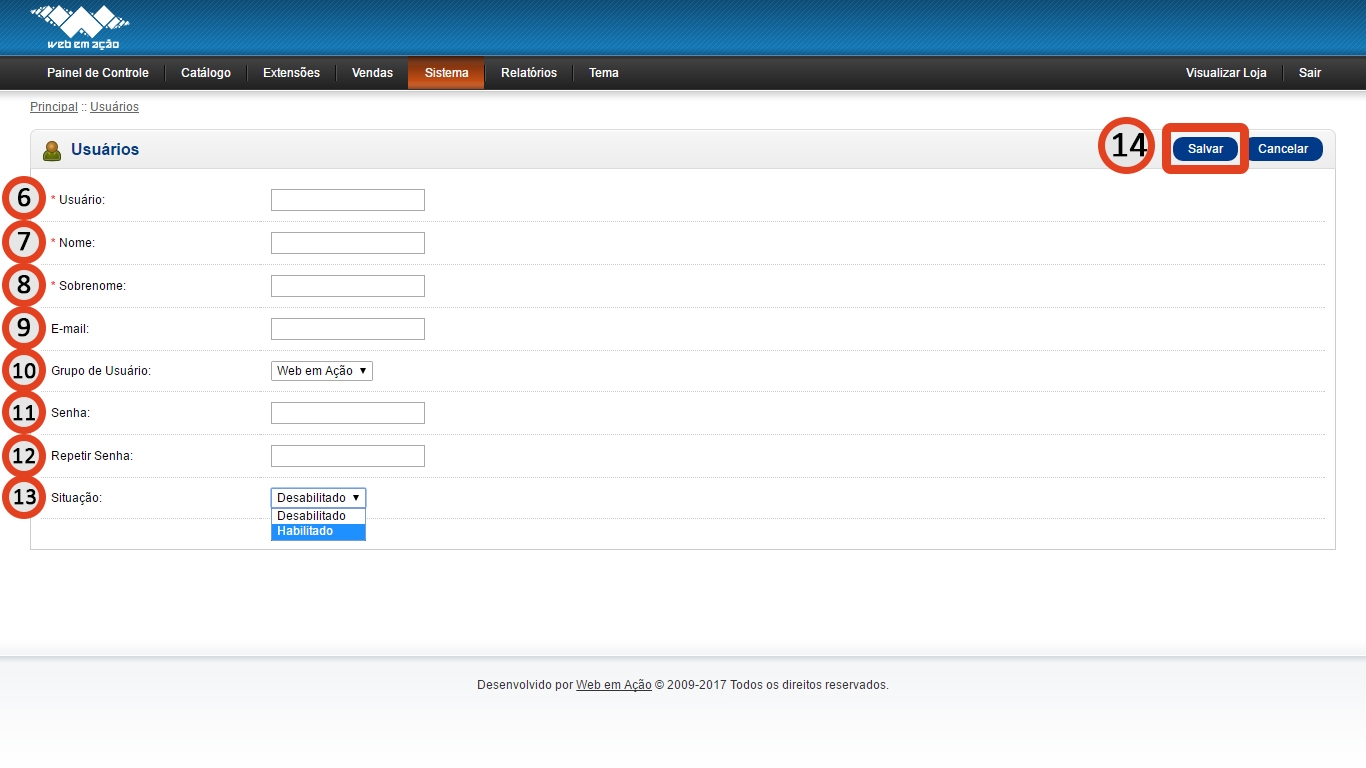Click the Usuários breadcrumb link
This screenshot has width=1366, height=768.
tap(114, 107)
